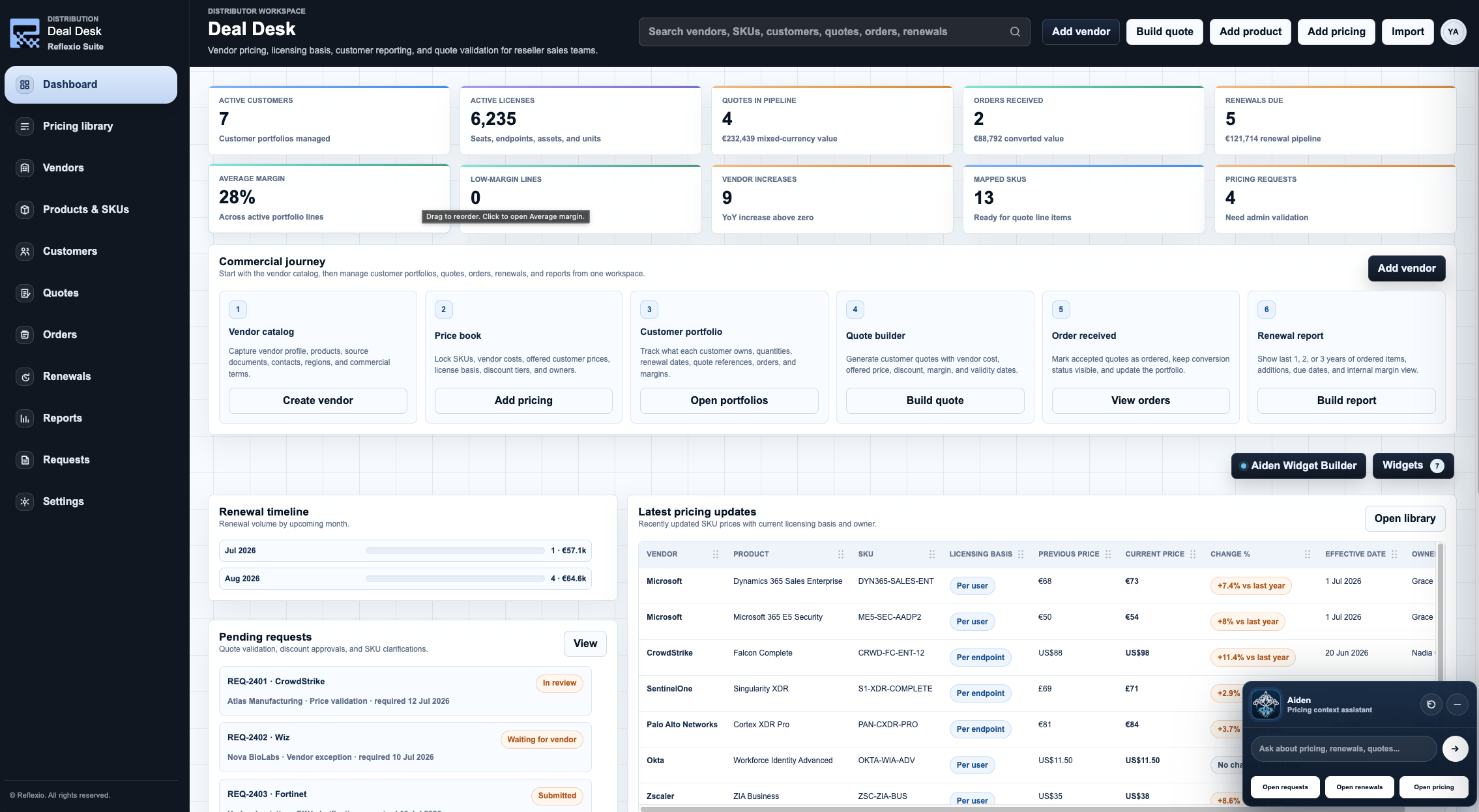The height and width of the screenshot is (812, 1479).
Task: Click the Reports bar chart icon
Action: [25, 418]
